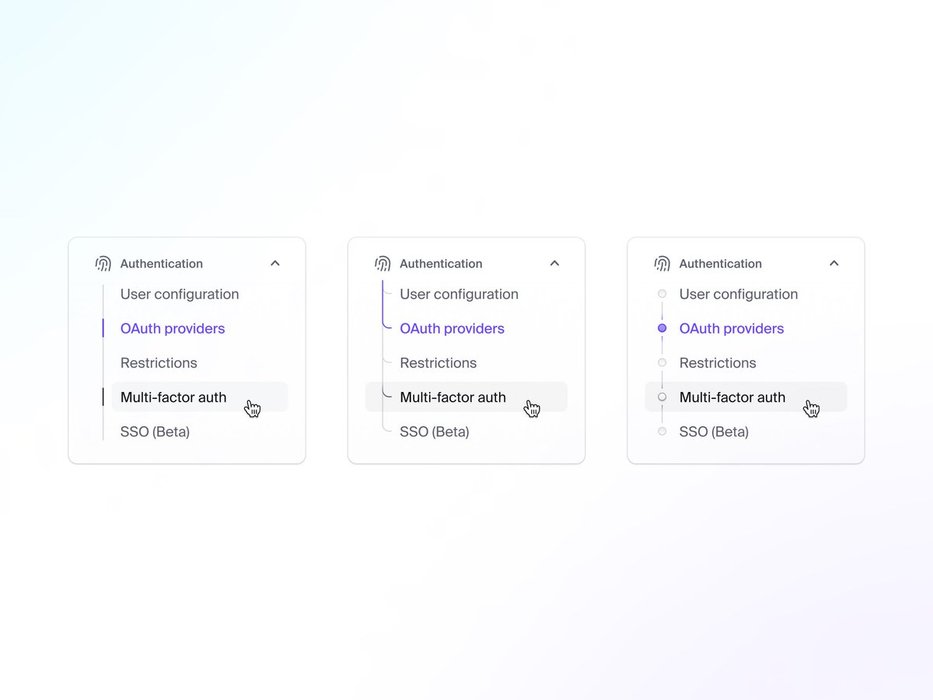This screenshot has width=933, height=700.
Task: Select Multi-factor auth in middle panel
Action: [453, 397]
